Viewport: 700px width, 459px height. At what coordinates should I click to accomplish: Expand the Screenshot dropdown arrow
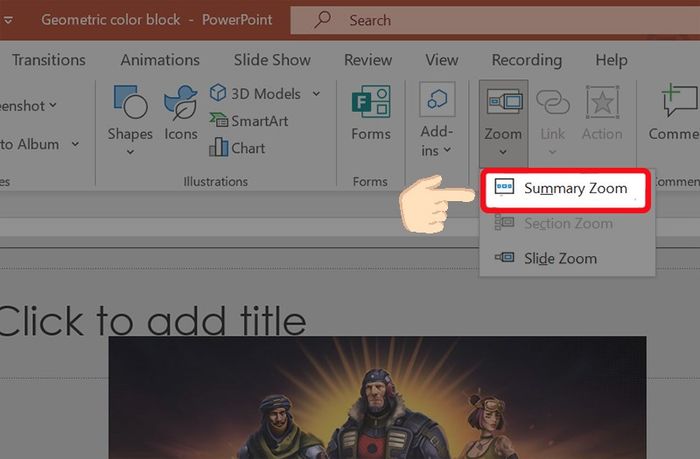point(53,105)
